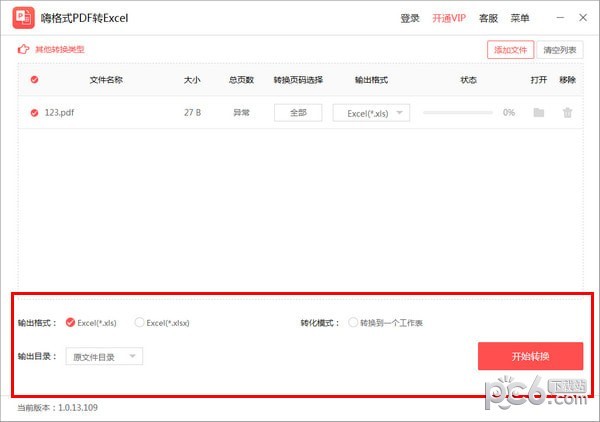Click the 异常 page count status

tap(241, 112)
